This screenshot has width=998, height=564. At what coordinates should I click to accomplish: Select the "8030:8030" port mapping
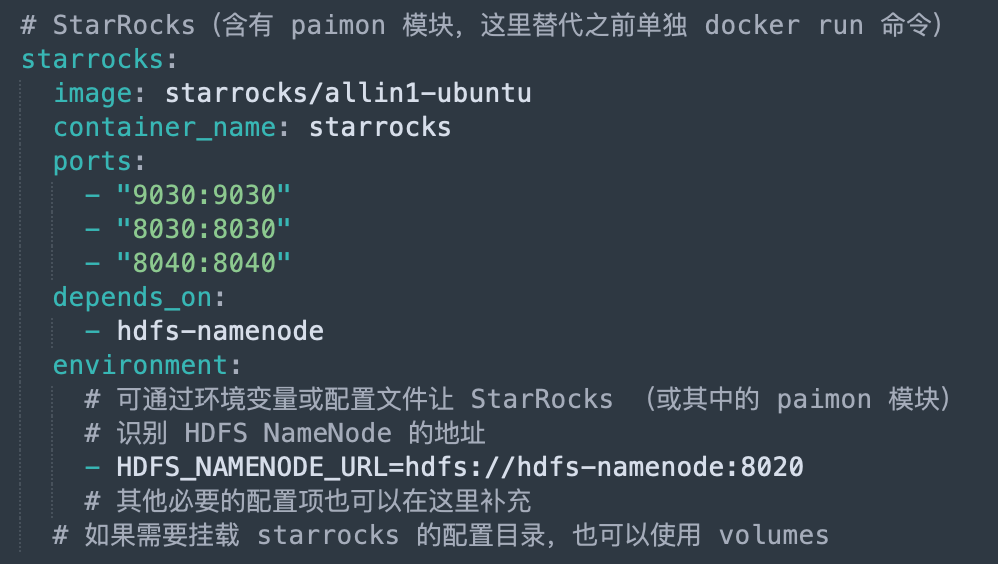(204, 229)
